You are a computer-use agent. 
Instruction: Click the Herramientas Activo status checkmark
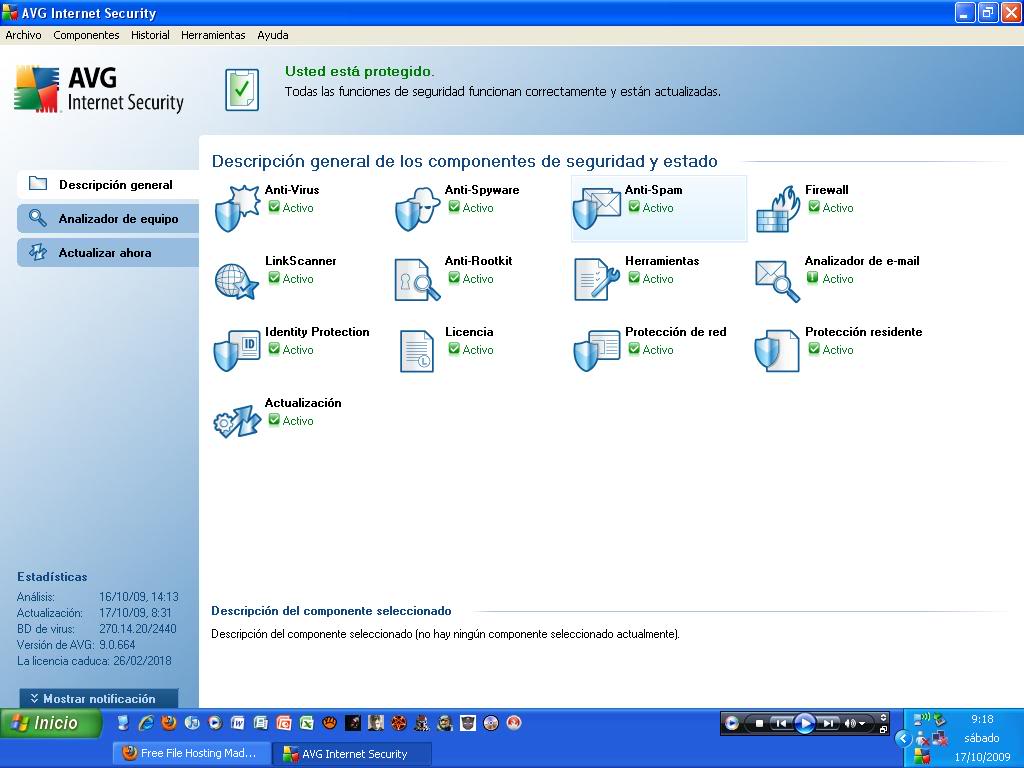point(634,278)
